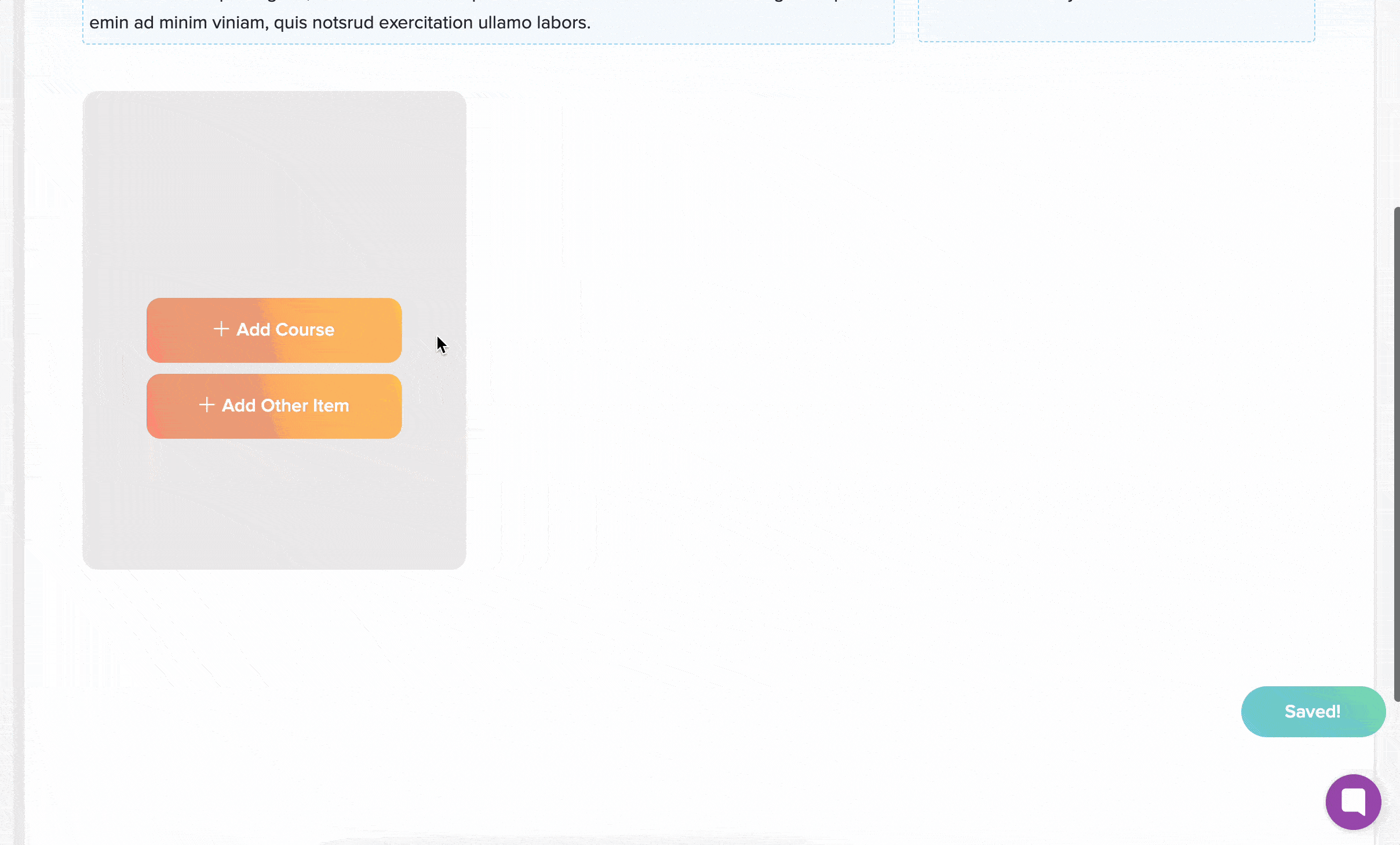Place cursor after the word 'labors.'
Viewport: 1400px width, 845px height.
(592, 23)
